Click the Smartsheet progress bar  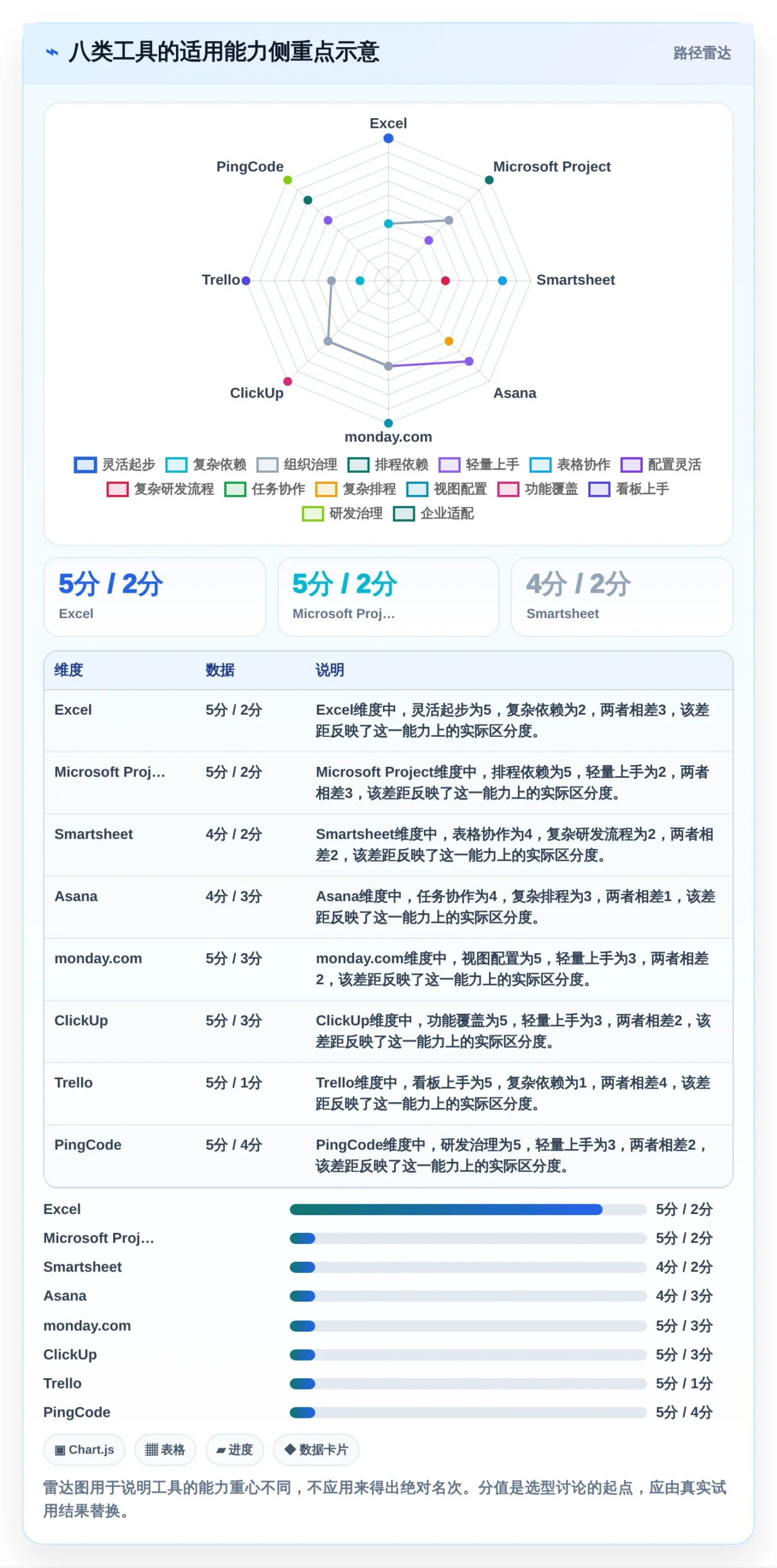point(468,1267)
